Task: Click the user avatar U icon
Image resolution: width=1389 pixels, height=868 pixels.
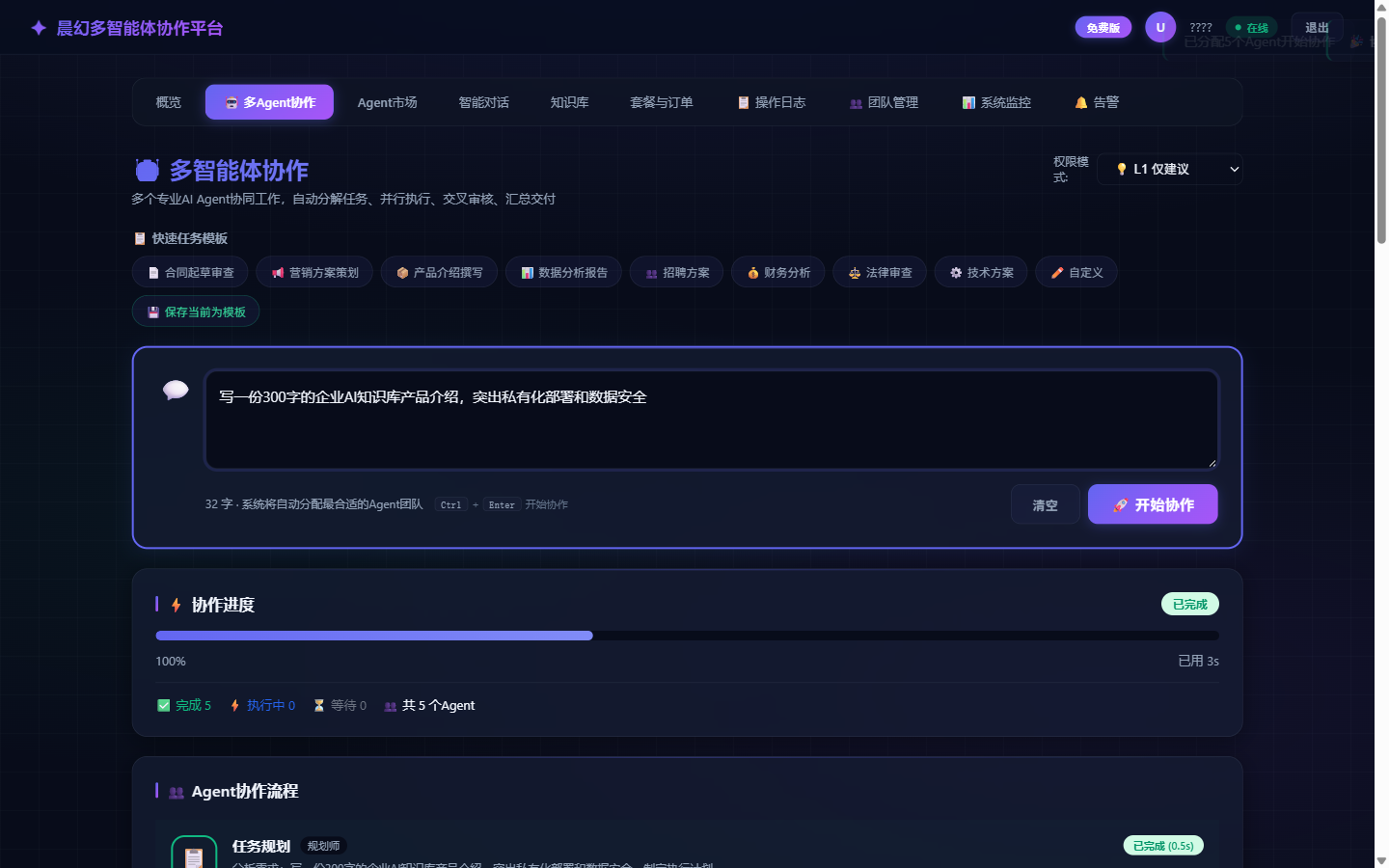Action: click(1160, 27)
